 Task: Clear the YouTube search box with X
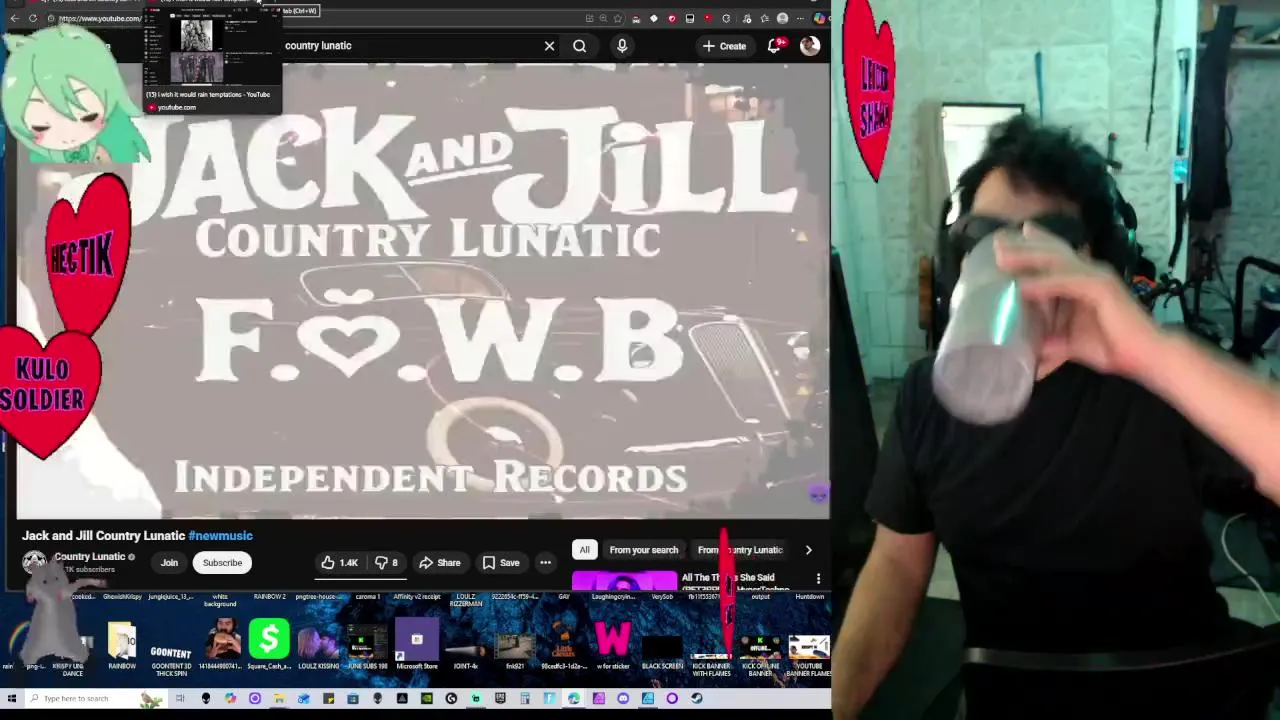(x=549, y=45)
